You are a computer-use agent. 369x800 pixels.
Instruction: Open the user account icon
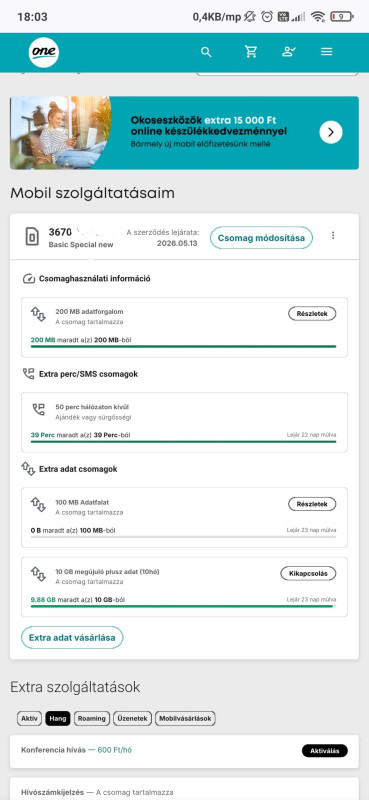pyautogui.click(x=289, y=52)
